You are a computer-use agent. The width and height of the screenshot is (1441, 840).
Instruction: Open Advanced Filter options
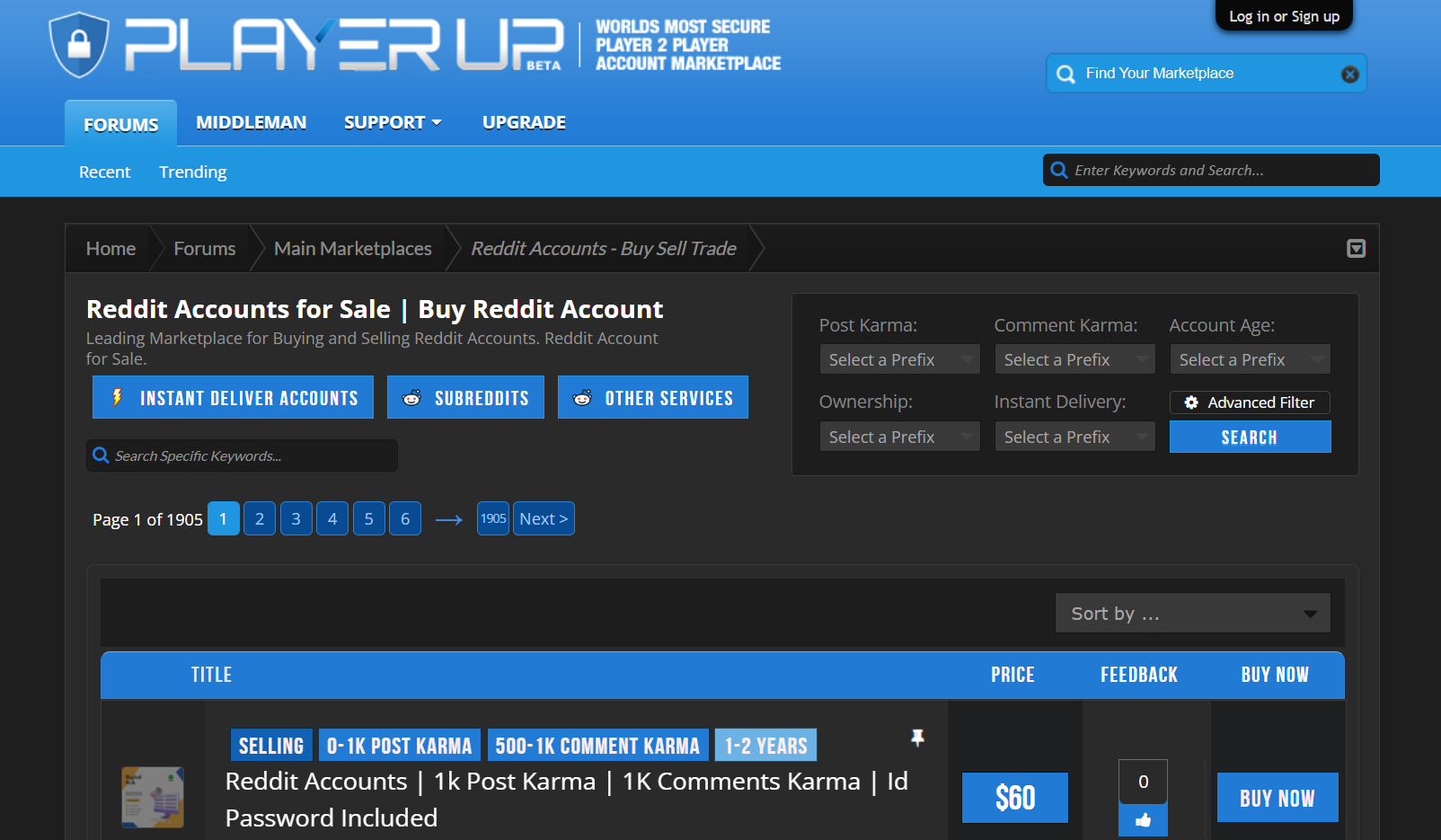1250,402
